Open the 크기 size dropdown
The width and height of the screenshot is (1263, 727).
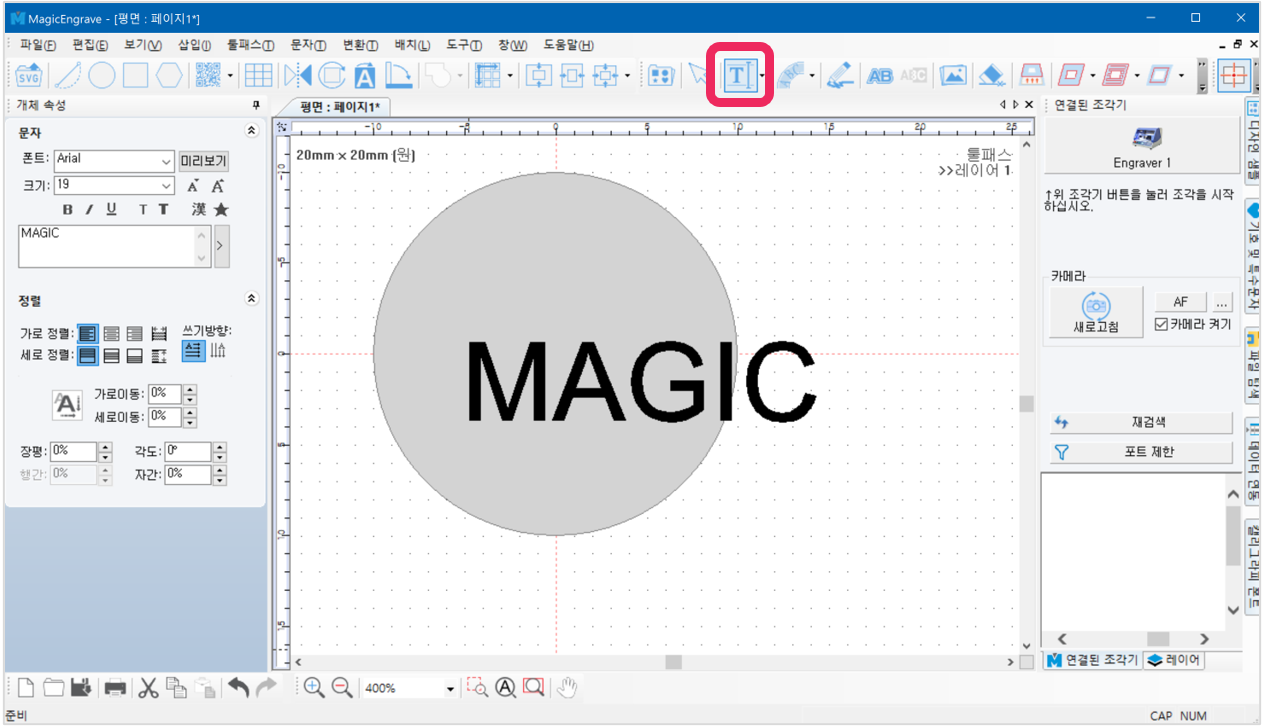pyautogui.click(x=166, y=186)
